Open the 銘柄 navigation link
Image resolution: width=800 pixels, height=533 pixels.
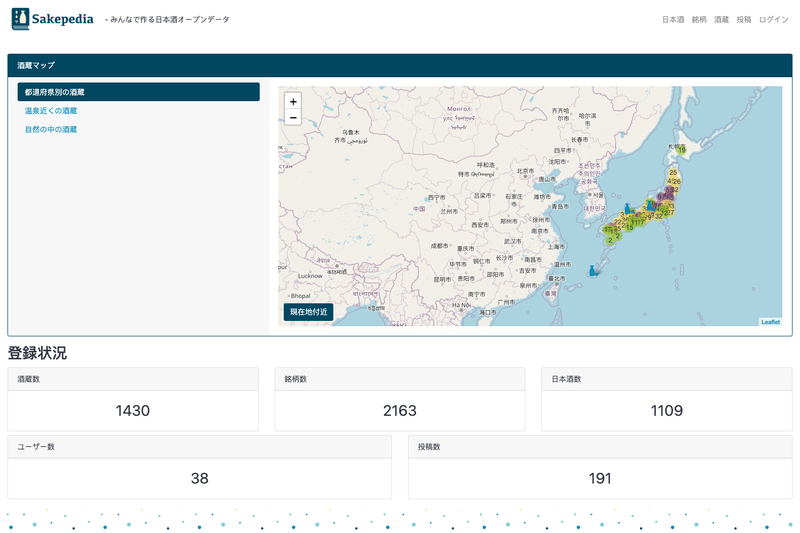(x=699, y=19)
